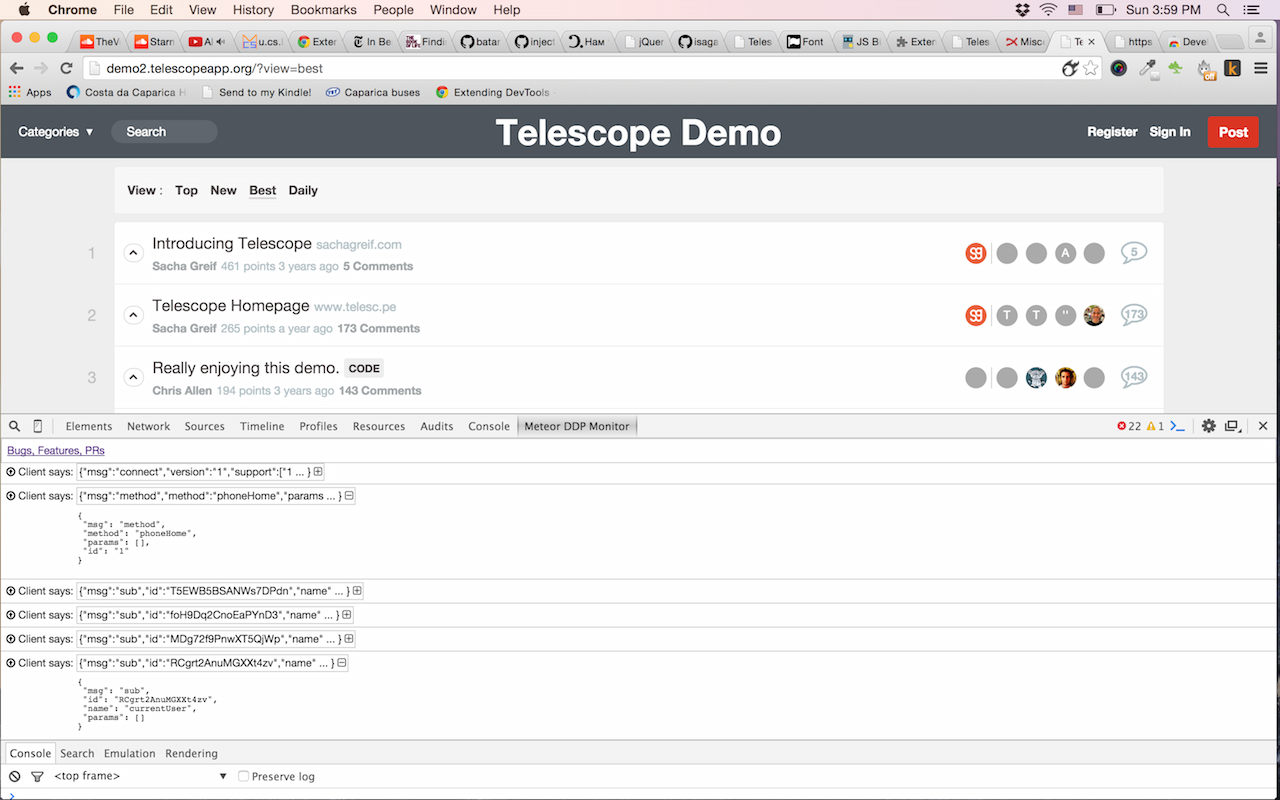Open the camera lens extension icon
This screenshot has width=1280, height=800.
[x=1119, y=68]
